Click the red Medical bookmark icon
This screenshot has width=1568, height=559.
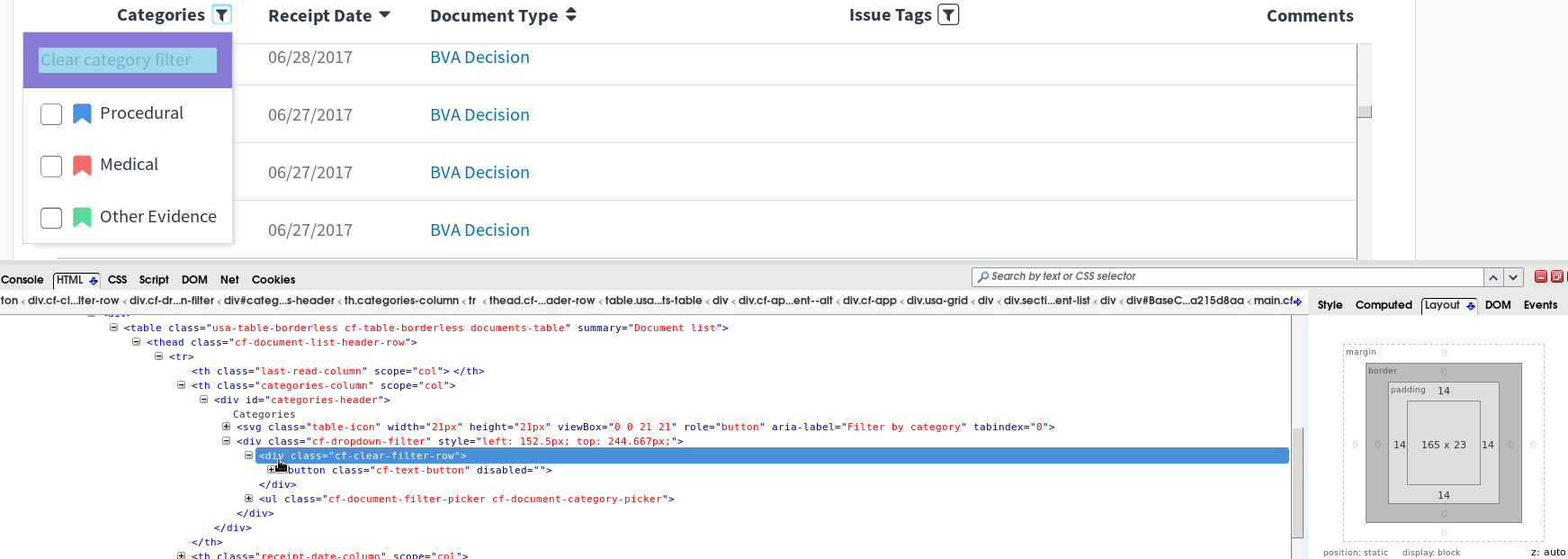tap(82, 165)
